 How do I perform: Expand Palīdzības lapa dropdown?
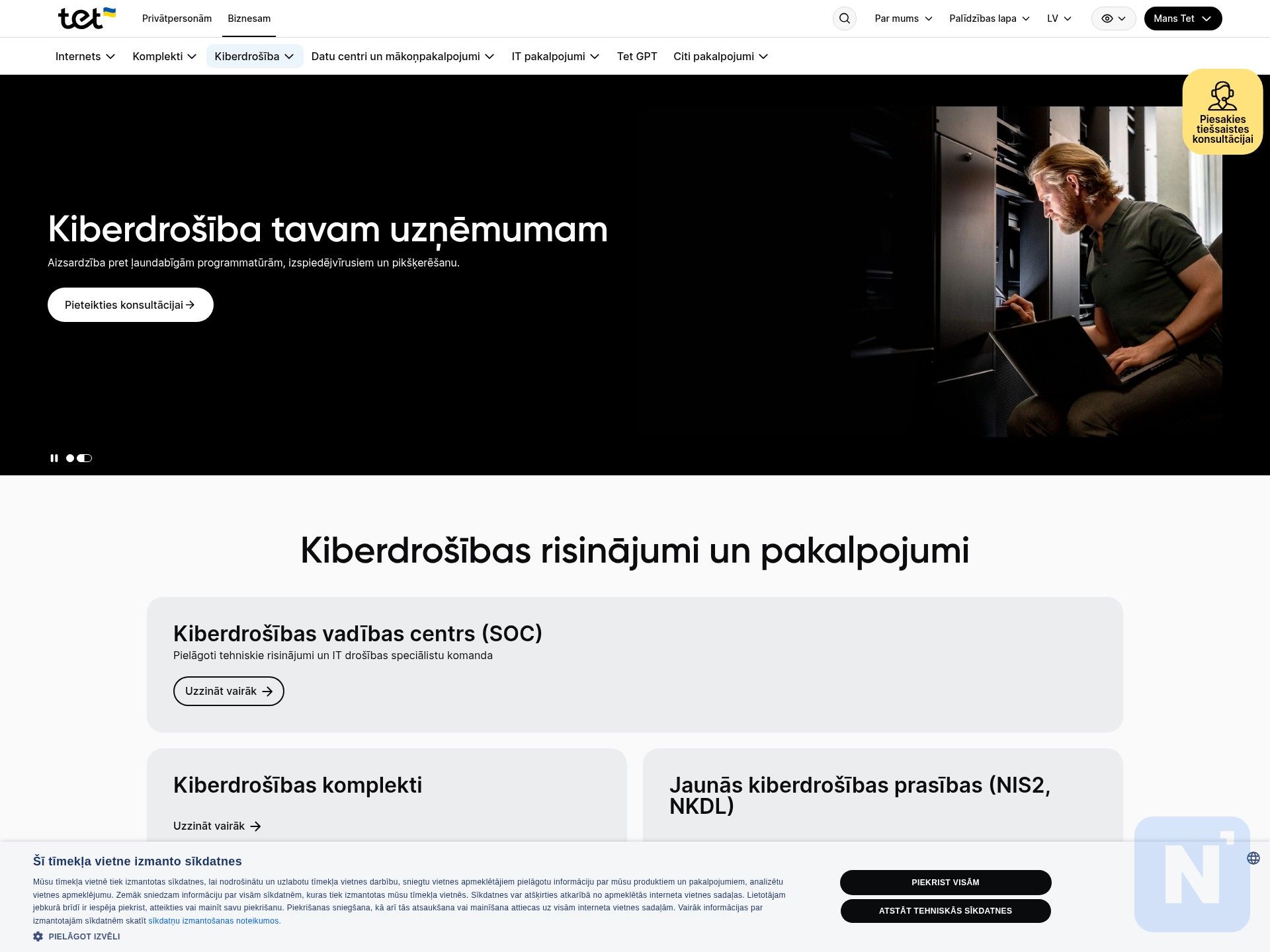[x=990, y=19]
